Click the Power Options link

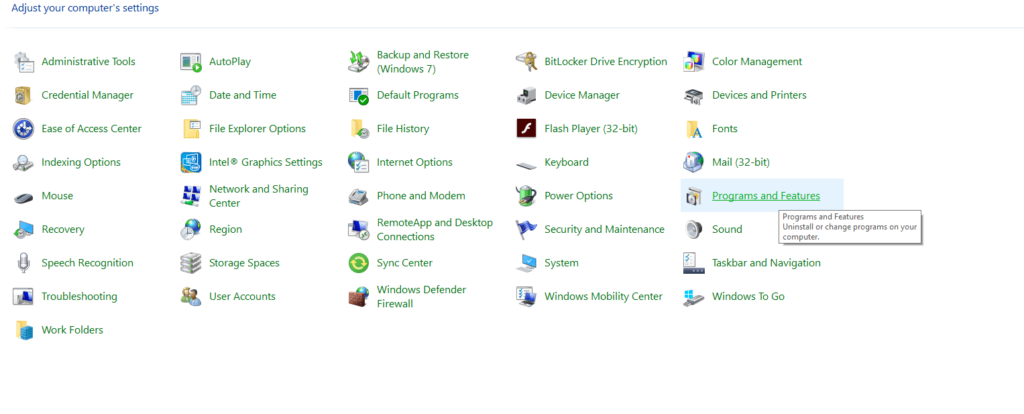579,196
